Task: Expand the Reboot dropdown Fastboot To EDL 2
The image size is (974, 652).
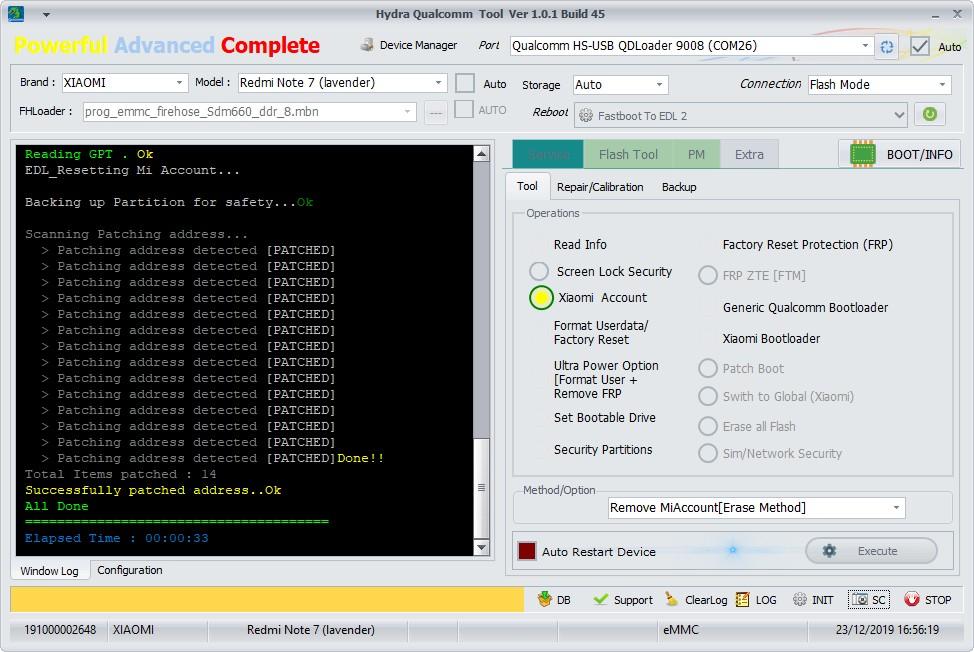Action: (x=898, y=115)
